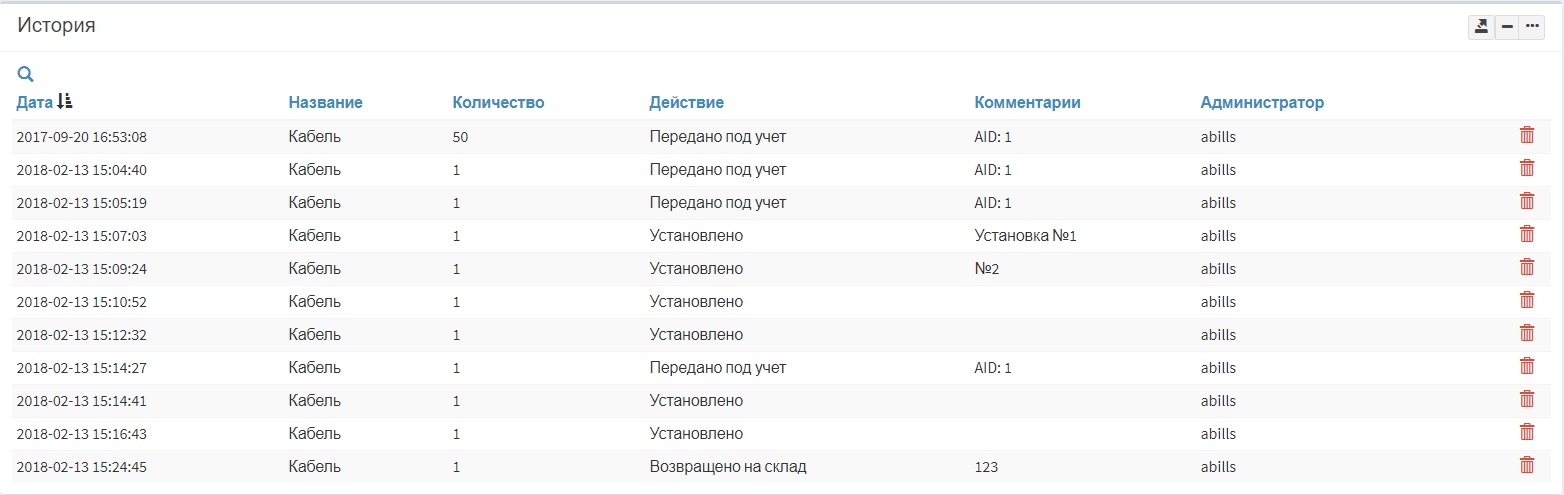The height and width of the screenshot is (495, 1564).
Task: Remove the 2018-02-13 15:14:27 entry via trash icon
Action: click(1527, 366)
